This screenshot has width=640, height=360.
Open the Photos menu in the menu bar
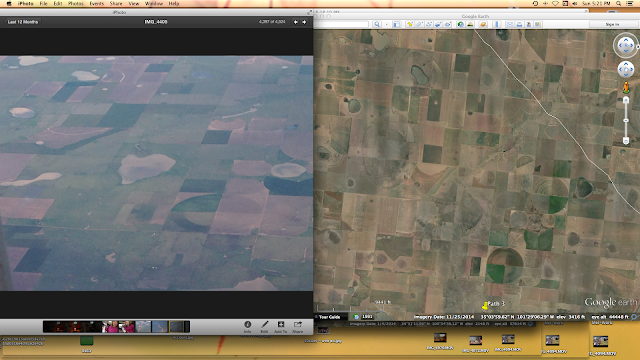click(x=76, y=3)
